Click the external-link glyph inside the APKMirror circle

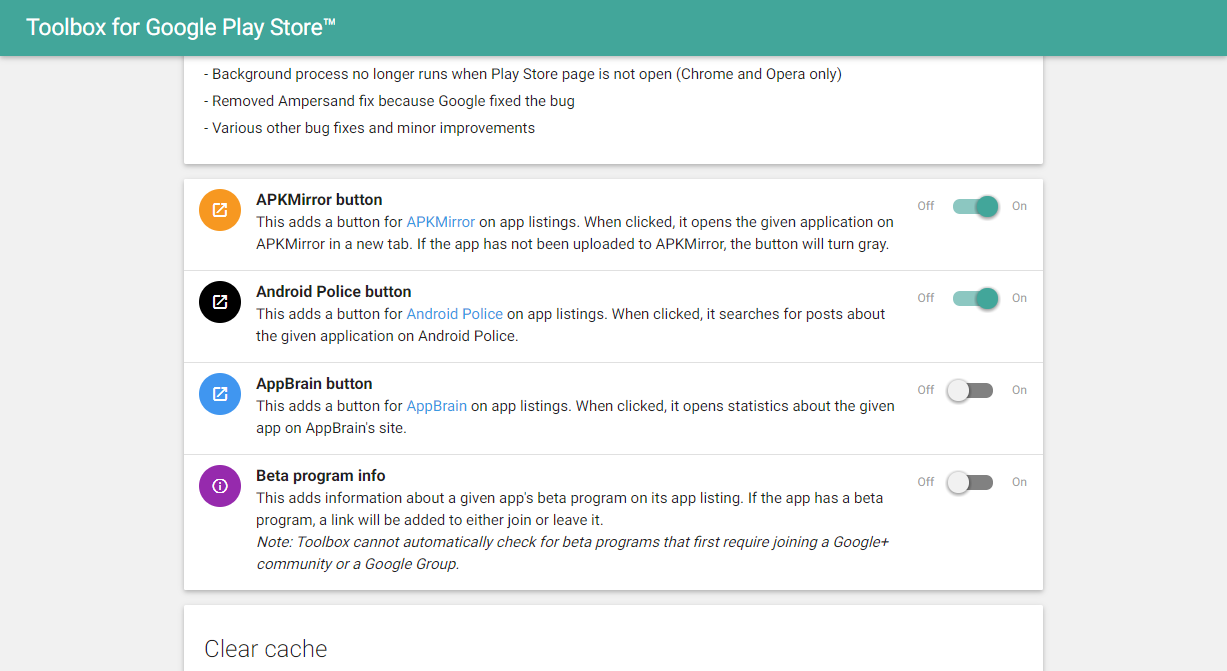click(x=220, y=210)
